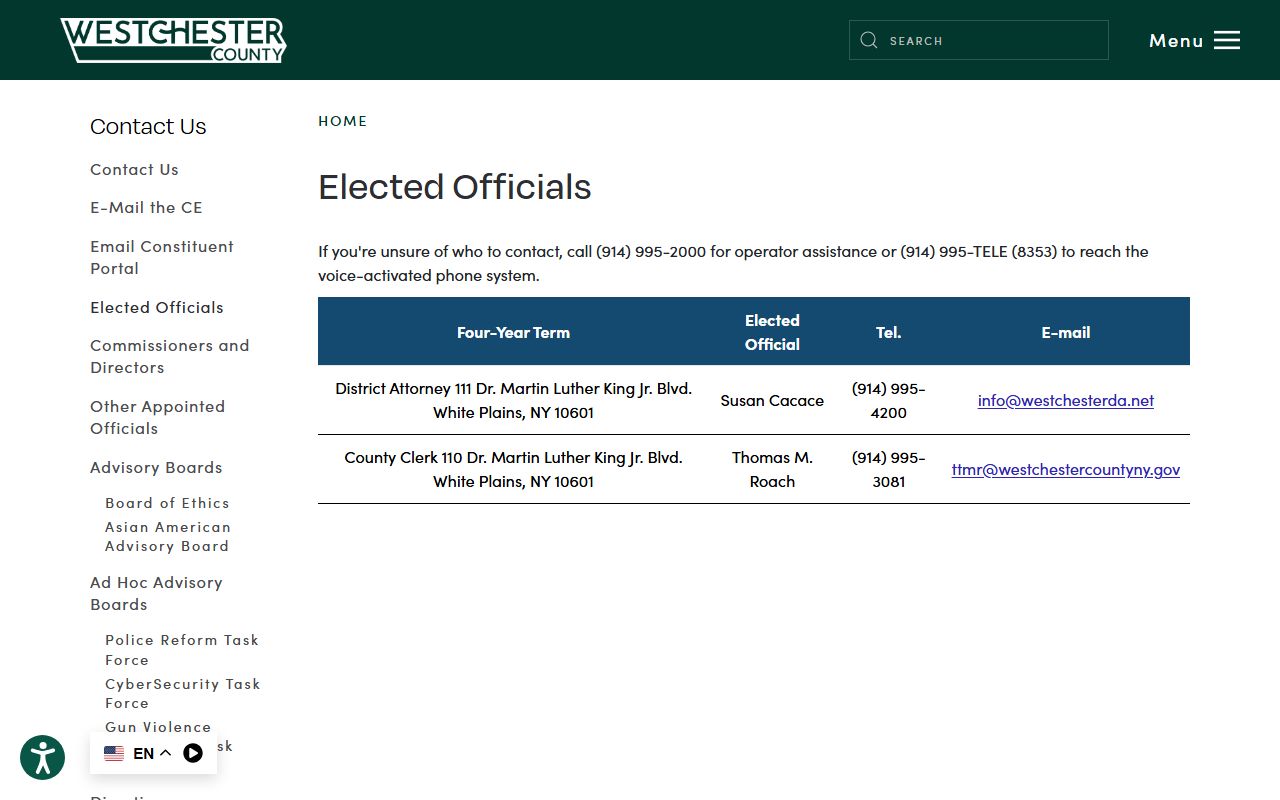Viewport: 1280px width, 800px height.
Task: Click the Contact Us sidebar heading
Action: pos(148,127)
